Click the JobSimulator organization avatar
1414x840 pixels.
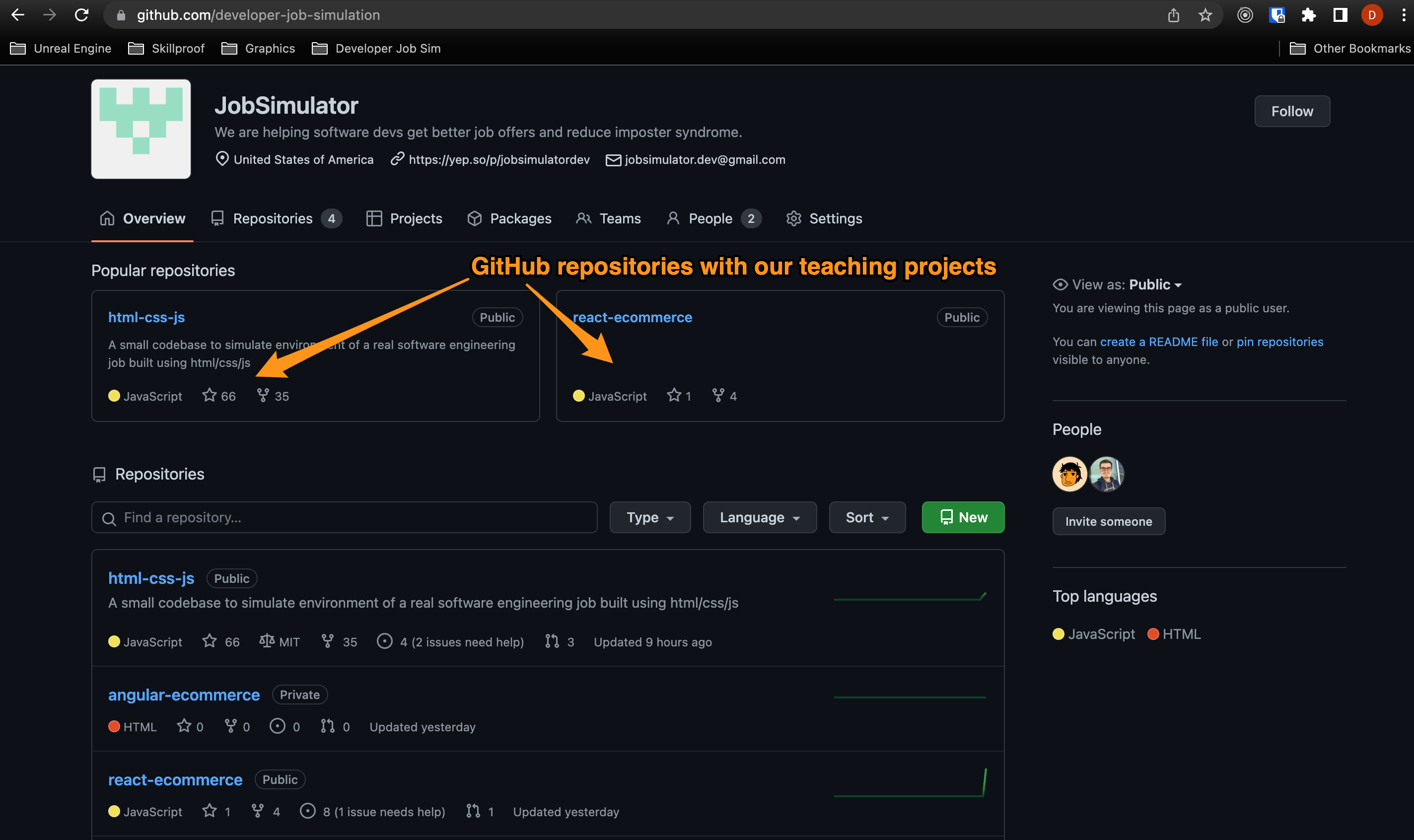point(141,129)
